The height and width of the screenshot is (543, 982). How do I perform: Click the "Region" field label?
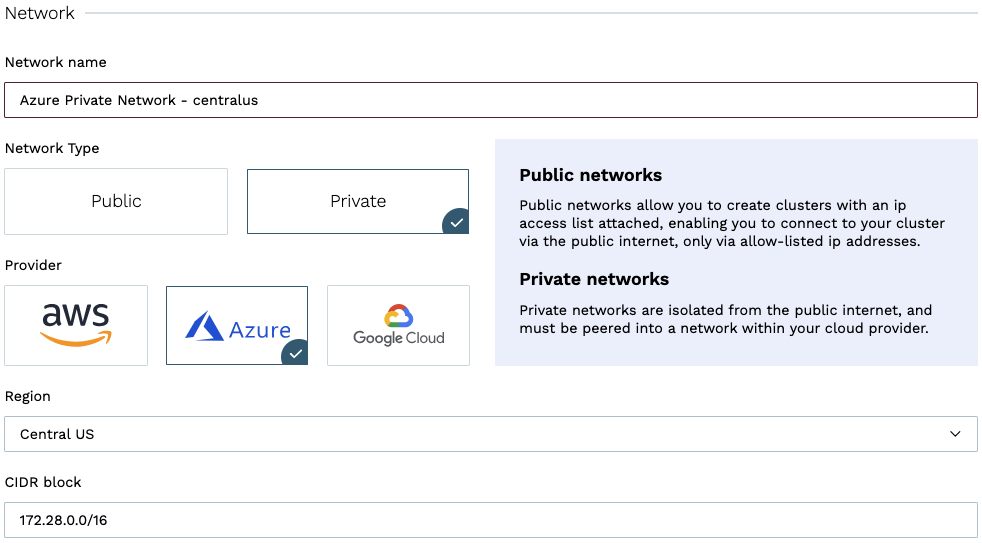pyautogui.click(x=28, y=396)
